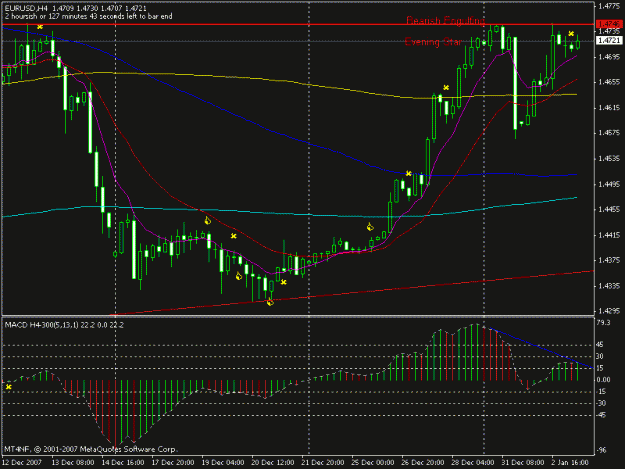Click the yellow X marker just above the yellow moving average
Screen dimensions: 625x469
(446, 88)
